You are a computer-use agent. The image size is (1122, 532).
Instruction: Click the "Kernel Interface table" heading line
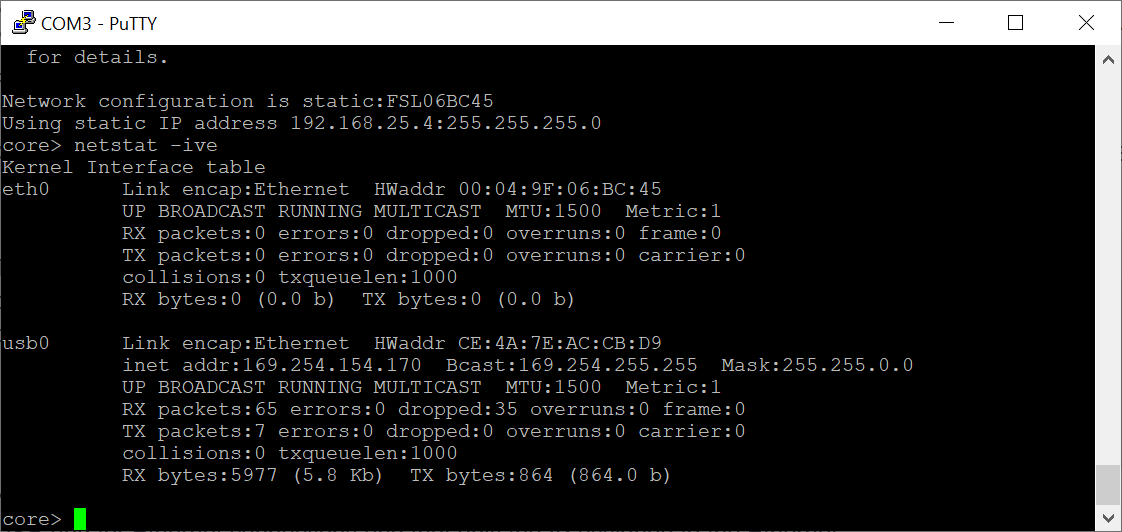133,167
